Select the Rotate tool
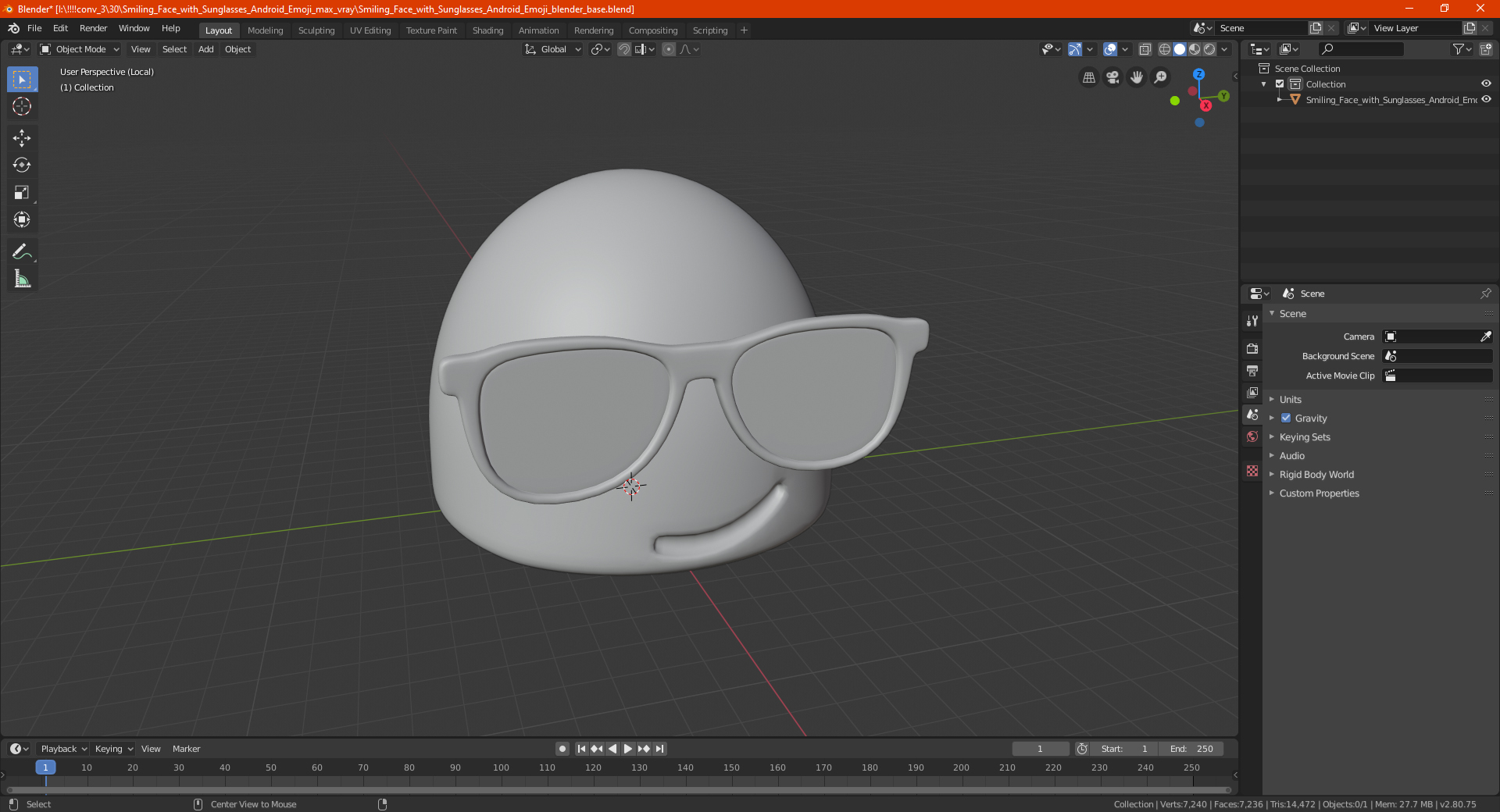Screen dimensions: 1500x812 tap(22, 165)
